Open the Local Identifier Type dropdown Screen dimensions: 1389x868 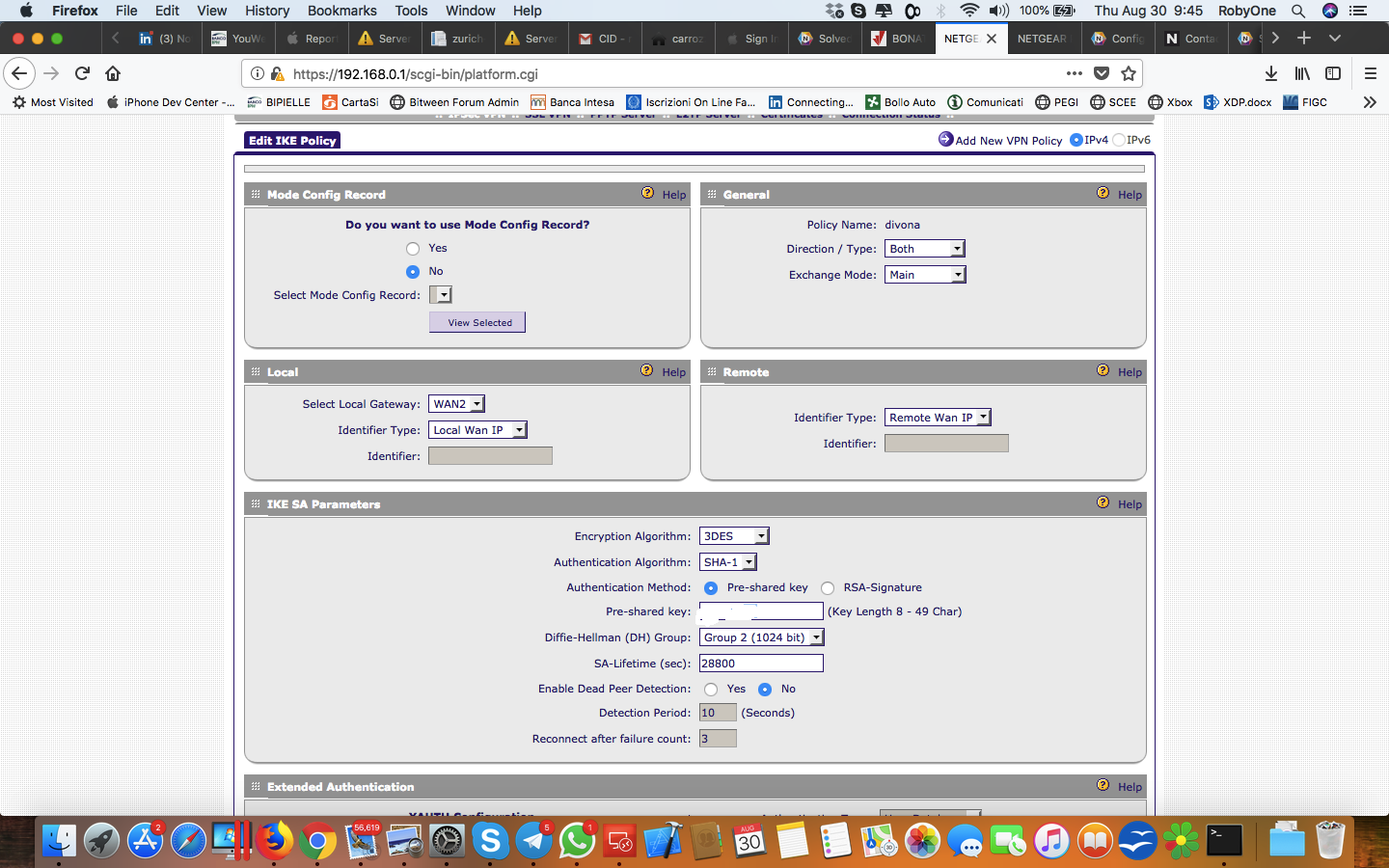click(478, 430)
